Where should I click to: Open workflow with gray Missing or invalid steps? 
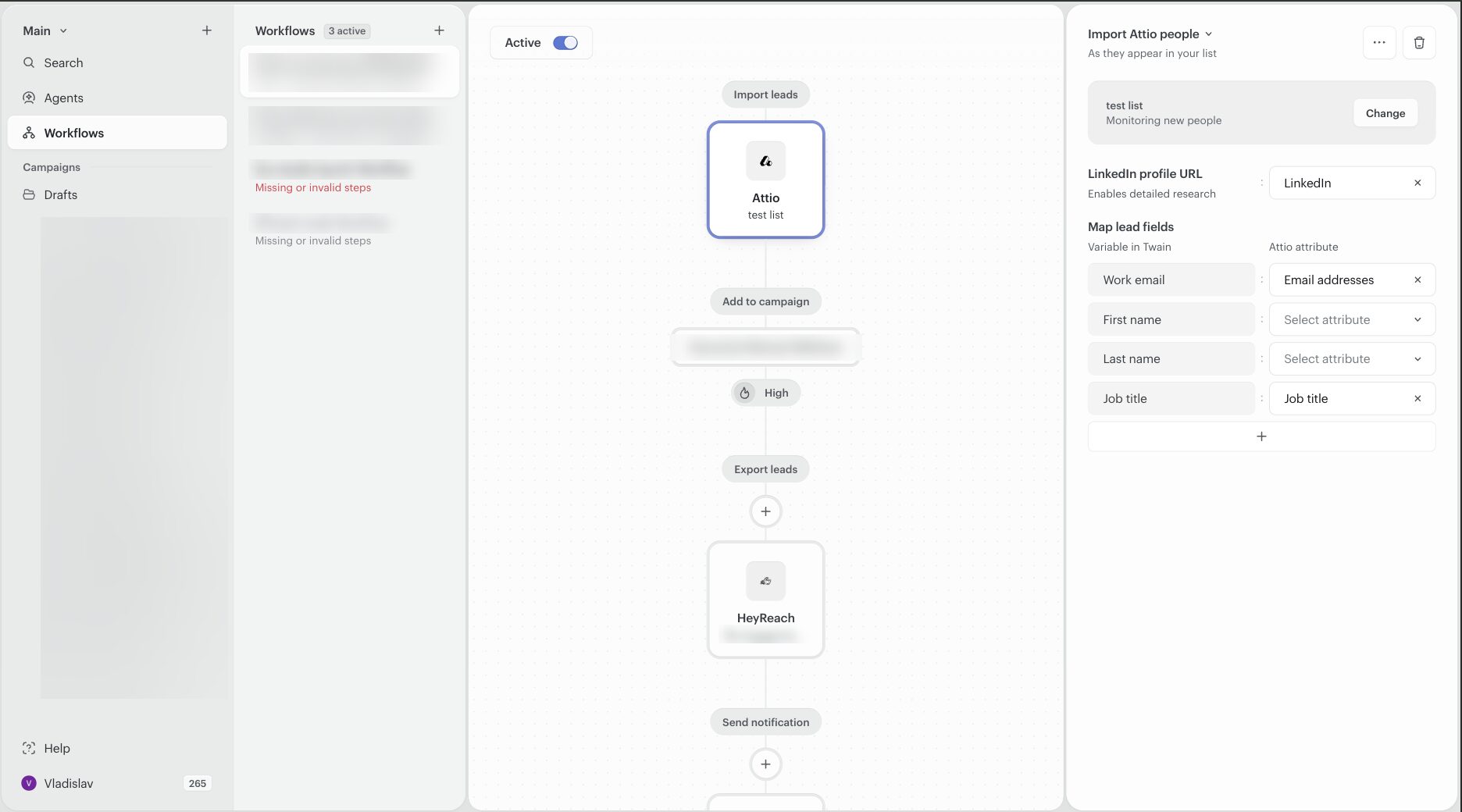(349, 230)
